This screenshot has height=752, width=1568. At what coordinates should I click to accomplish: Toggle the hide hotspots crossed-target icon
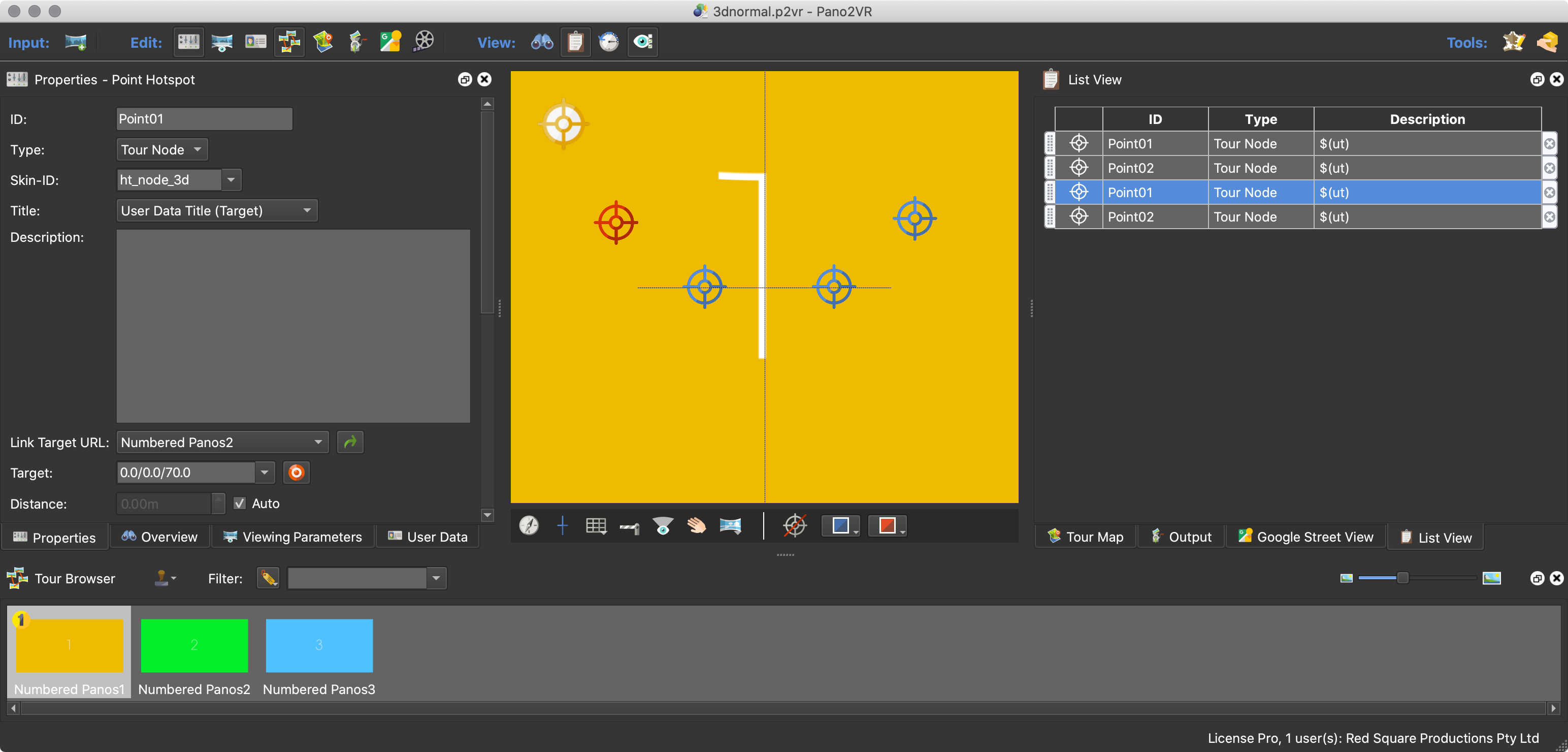click(x=795, y=525)
